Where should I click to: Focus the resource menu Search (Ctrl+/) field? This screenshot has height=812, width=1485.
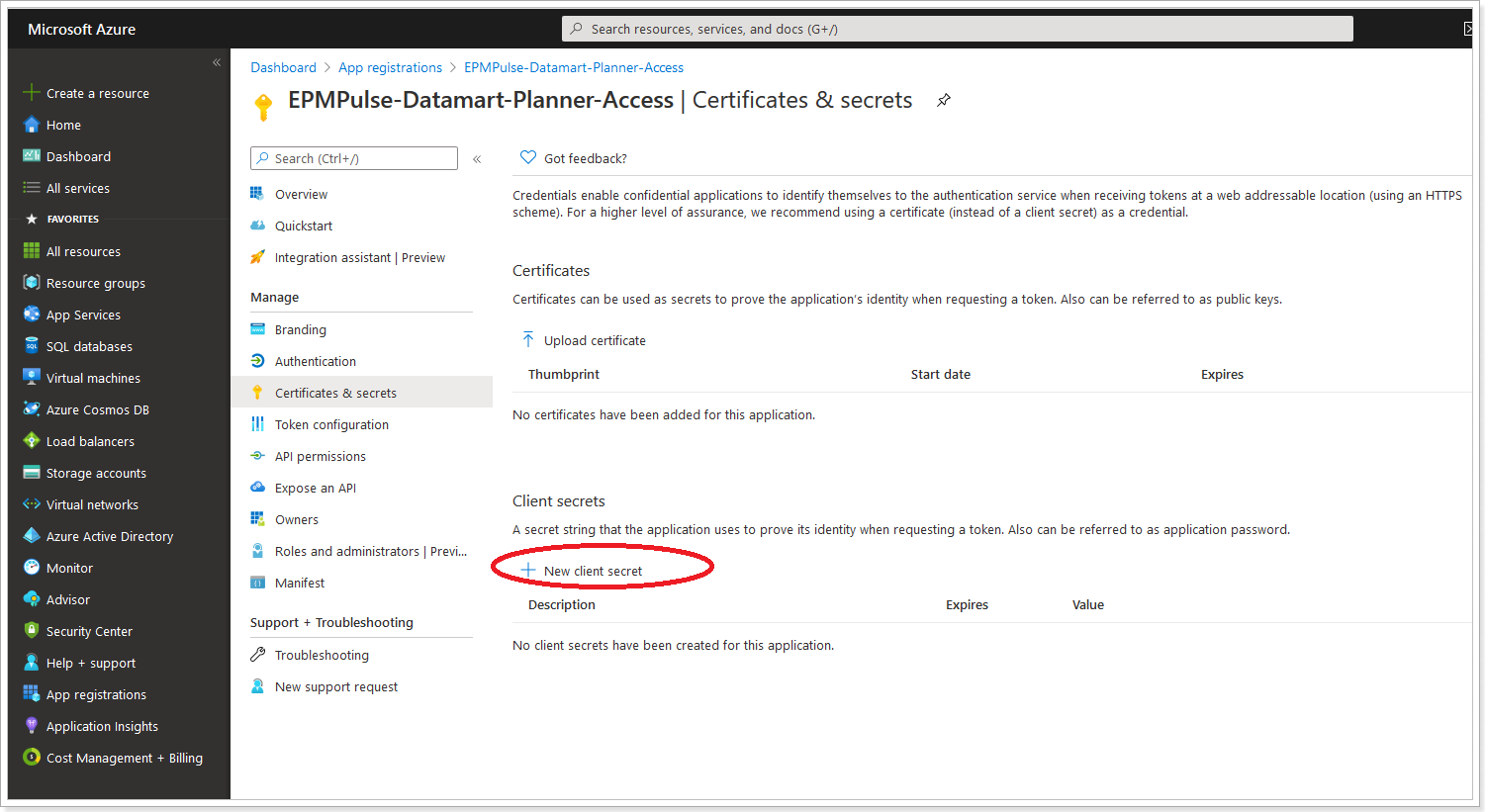click(x=354, y=158)
